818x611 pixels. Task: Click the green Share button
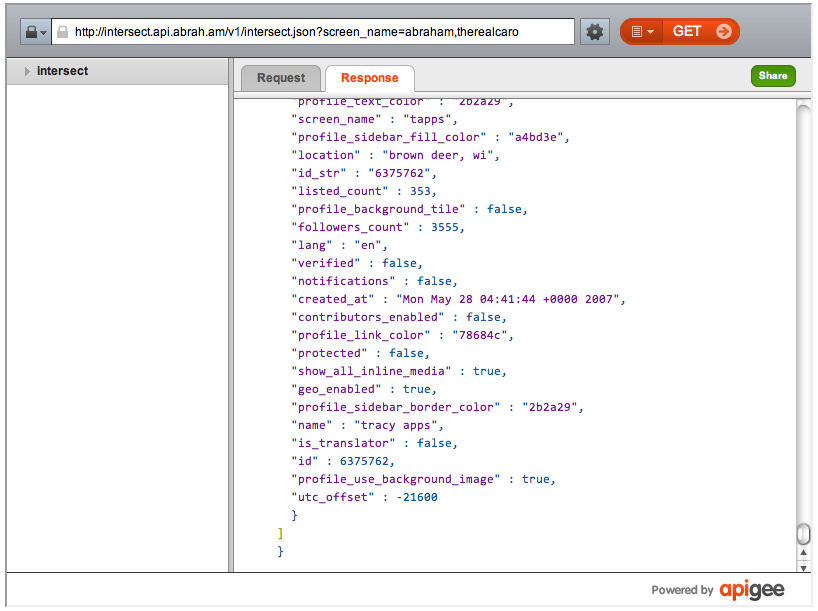pyautogui.click(x=773, y=76)
